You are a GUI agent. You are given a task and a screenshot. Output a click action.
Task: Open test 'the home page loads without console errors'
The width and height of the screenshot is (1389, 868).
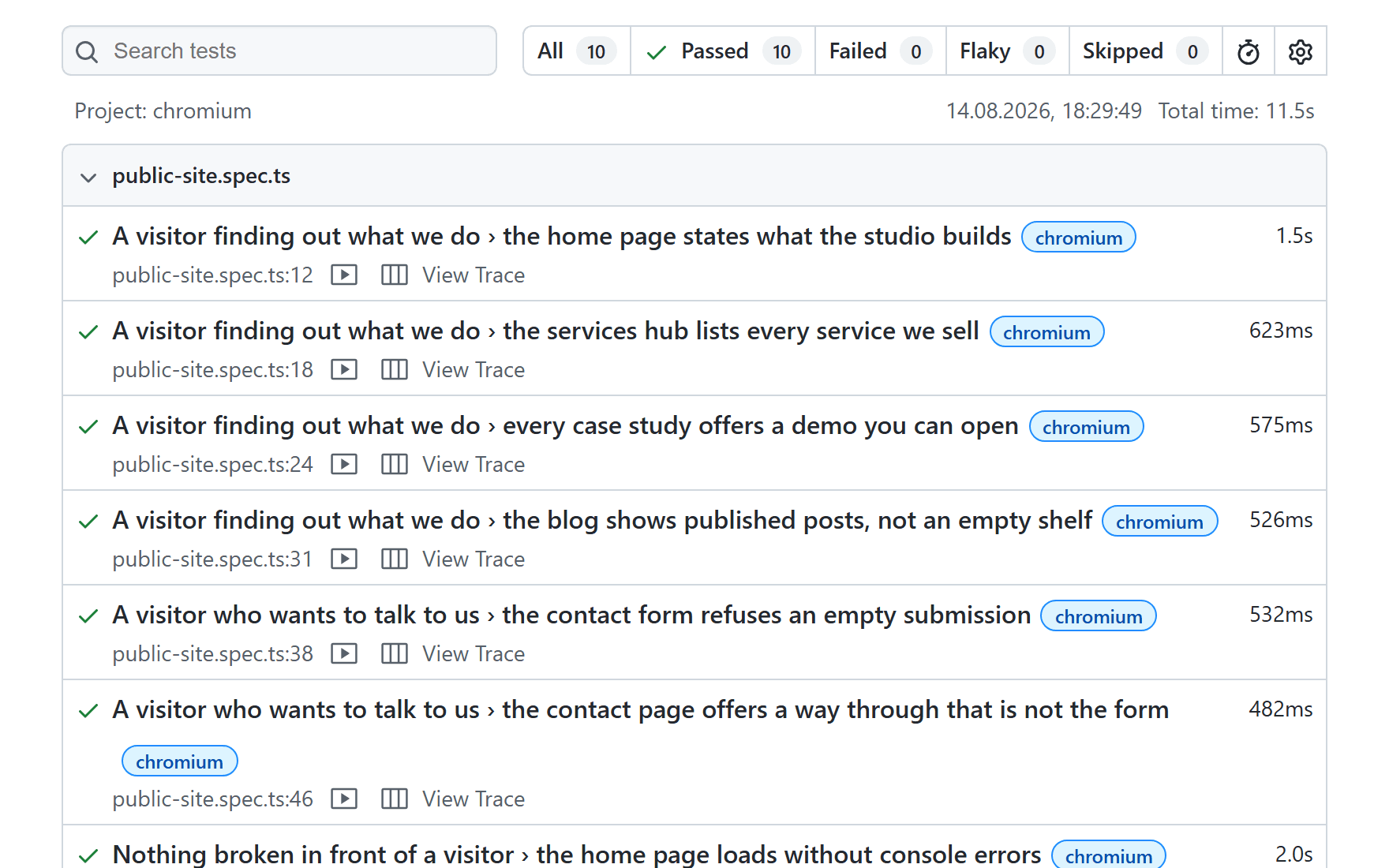[577, 855]
